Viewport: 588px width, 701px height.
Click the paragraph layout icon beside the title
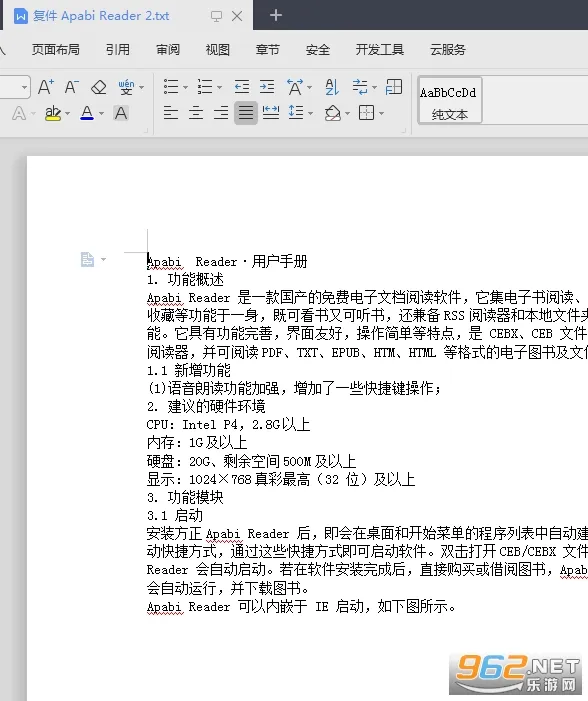tap(88, 259)
